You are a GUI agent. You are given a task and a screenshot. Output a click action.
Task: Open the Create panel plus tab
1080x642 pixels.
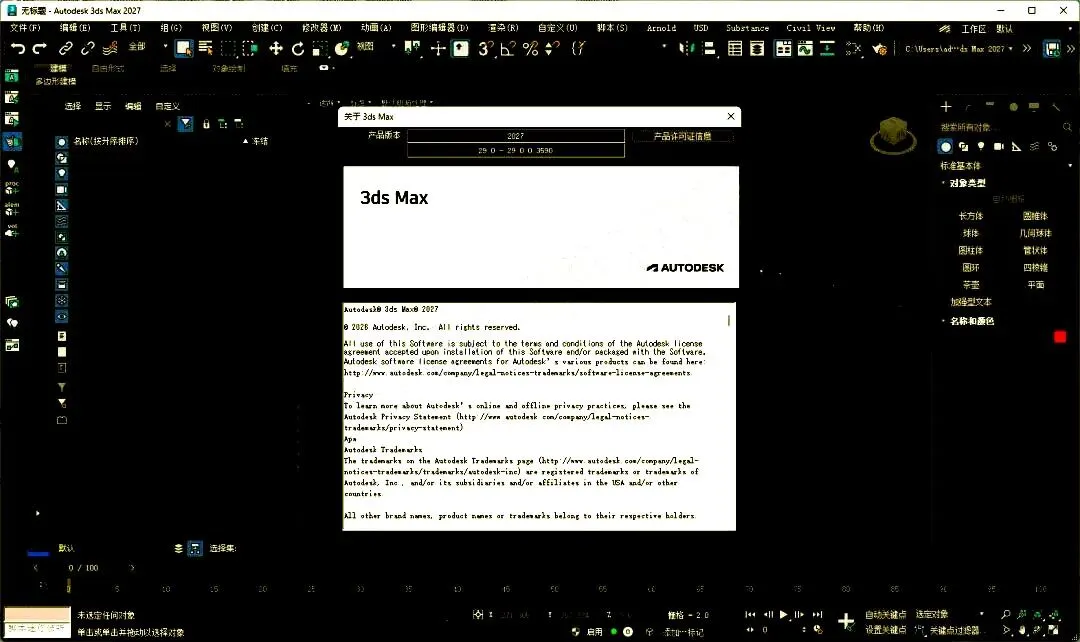click(946, 107)
